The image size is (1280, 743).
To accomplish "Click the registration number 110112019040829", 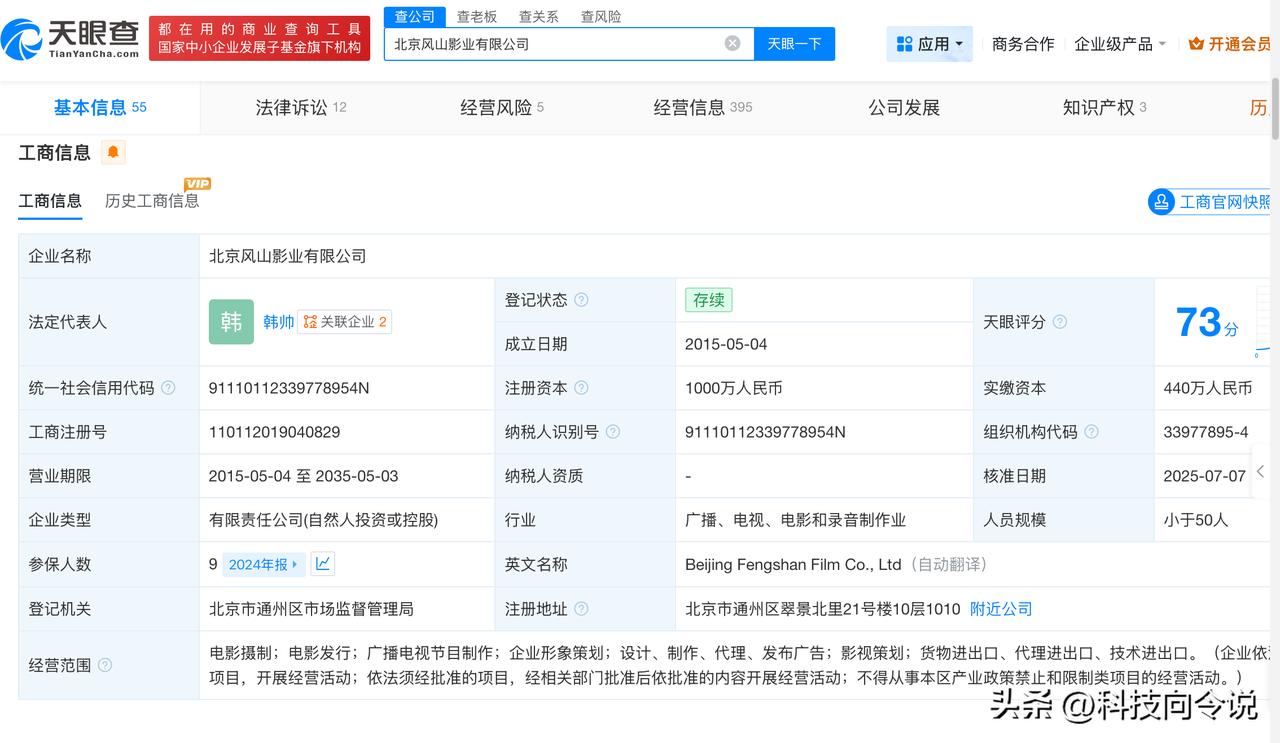I will tap(275, 432).
